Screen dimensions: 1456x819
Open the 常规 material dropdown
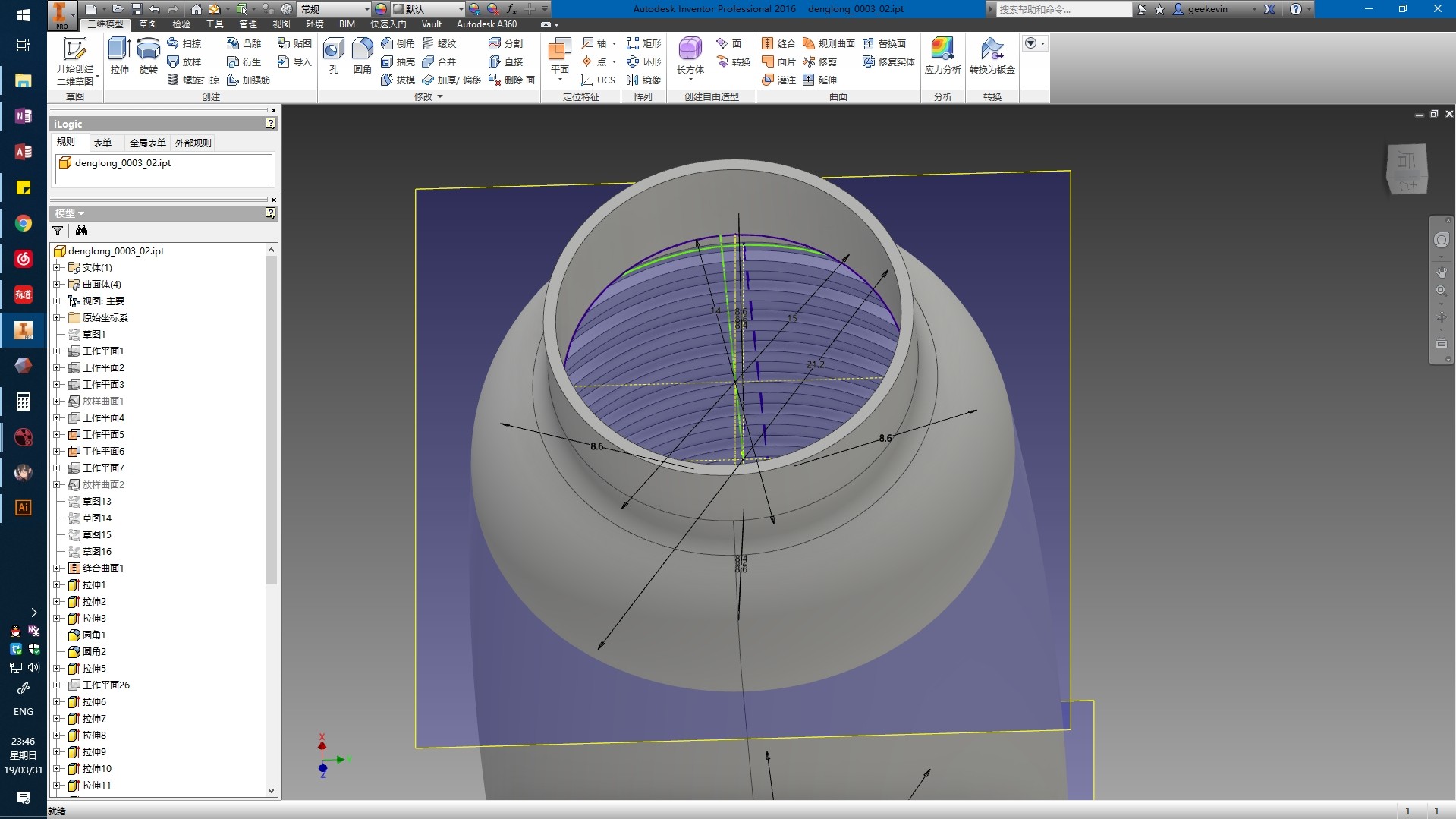(x=366, y=9)
